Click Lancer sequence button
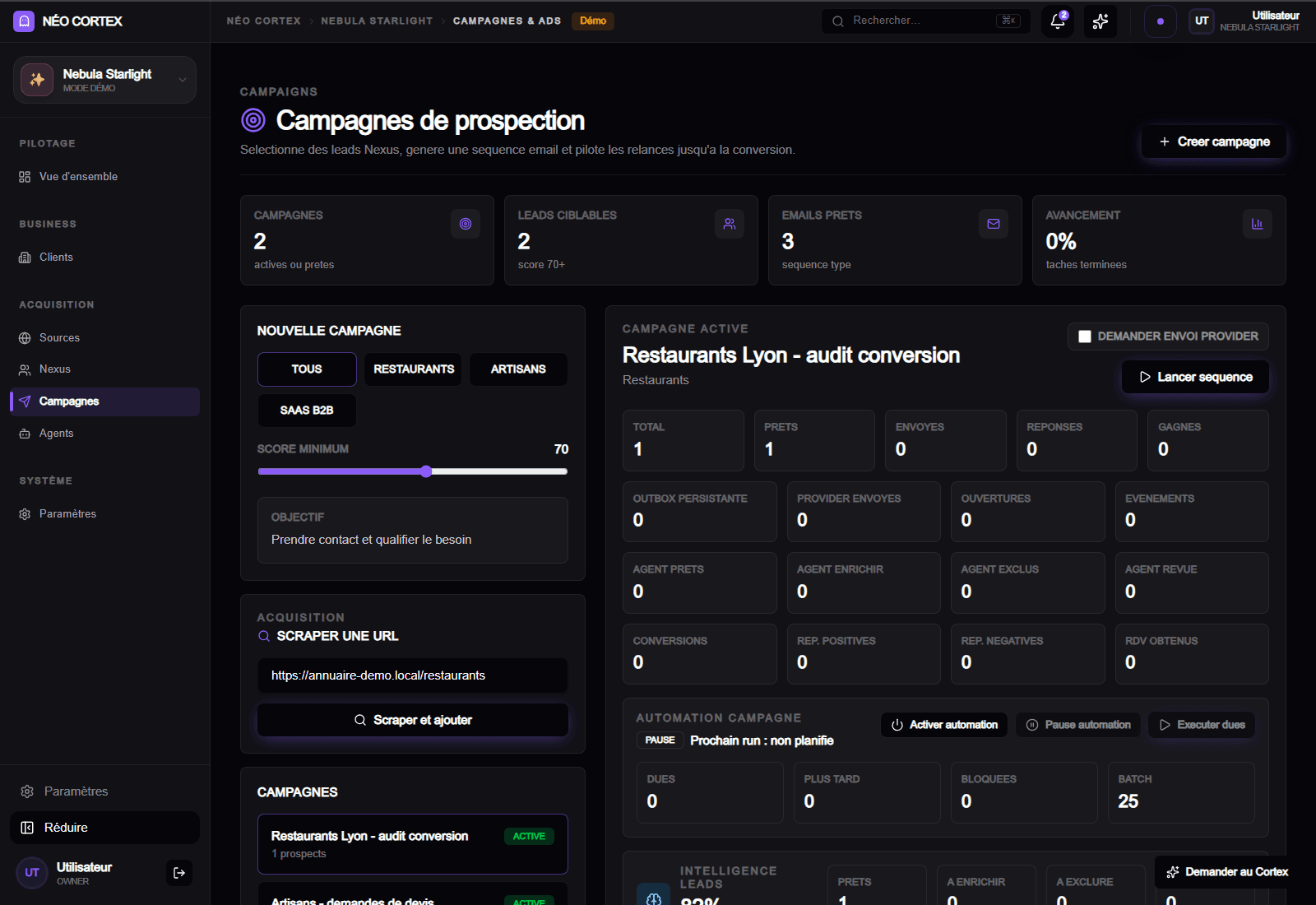 click(1195, 377)
